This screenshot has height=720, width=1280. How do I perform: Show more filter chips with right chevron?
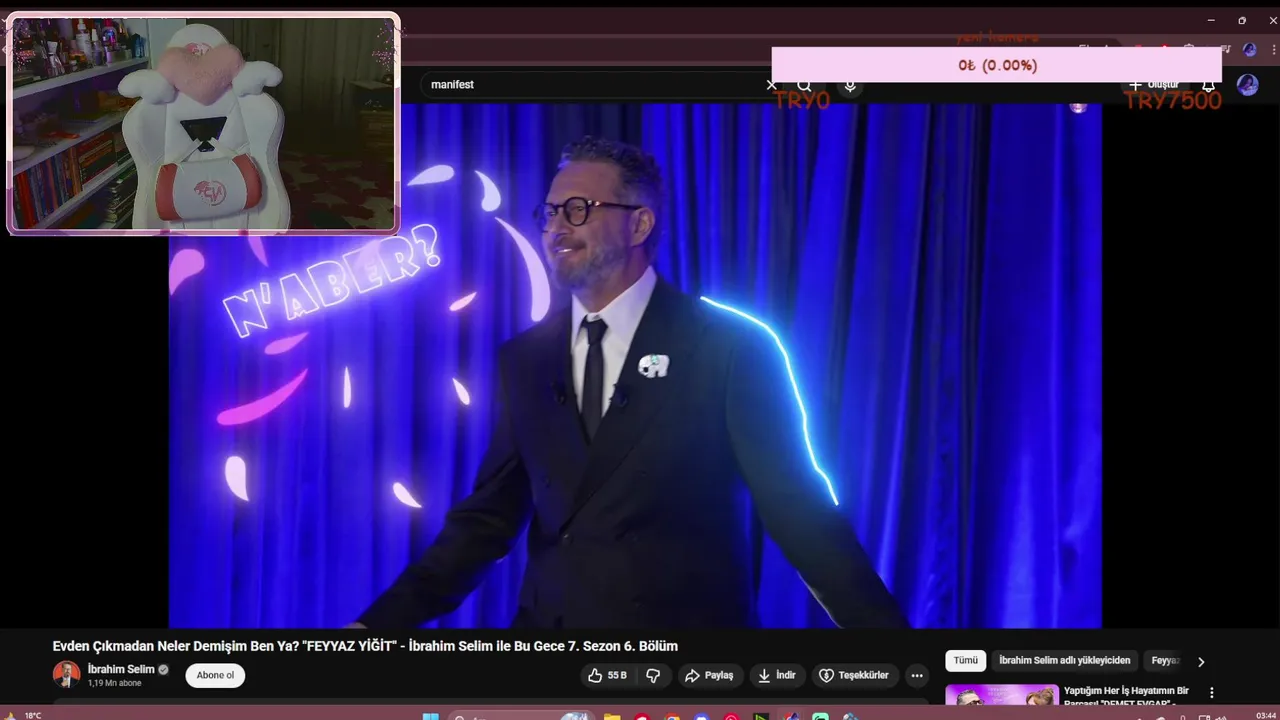1201,662
